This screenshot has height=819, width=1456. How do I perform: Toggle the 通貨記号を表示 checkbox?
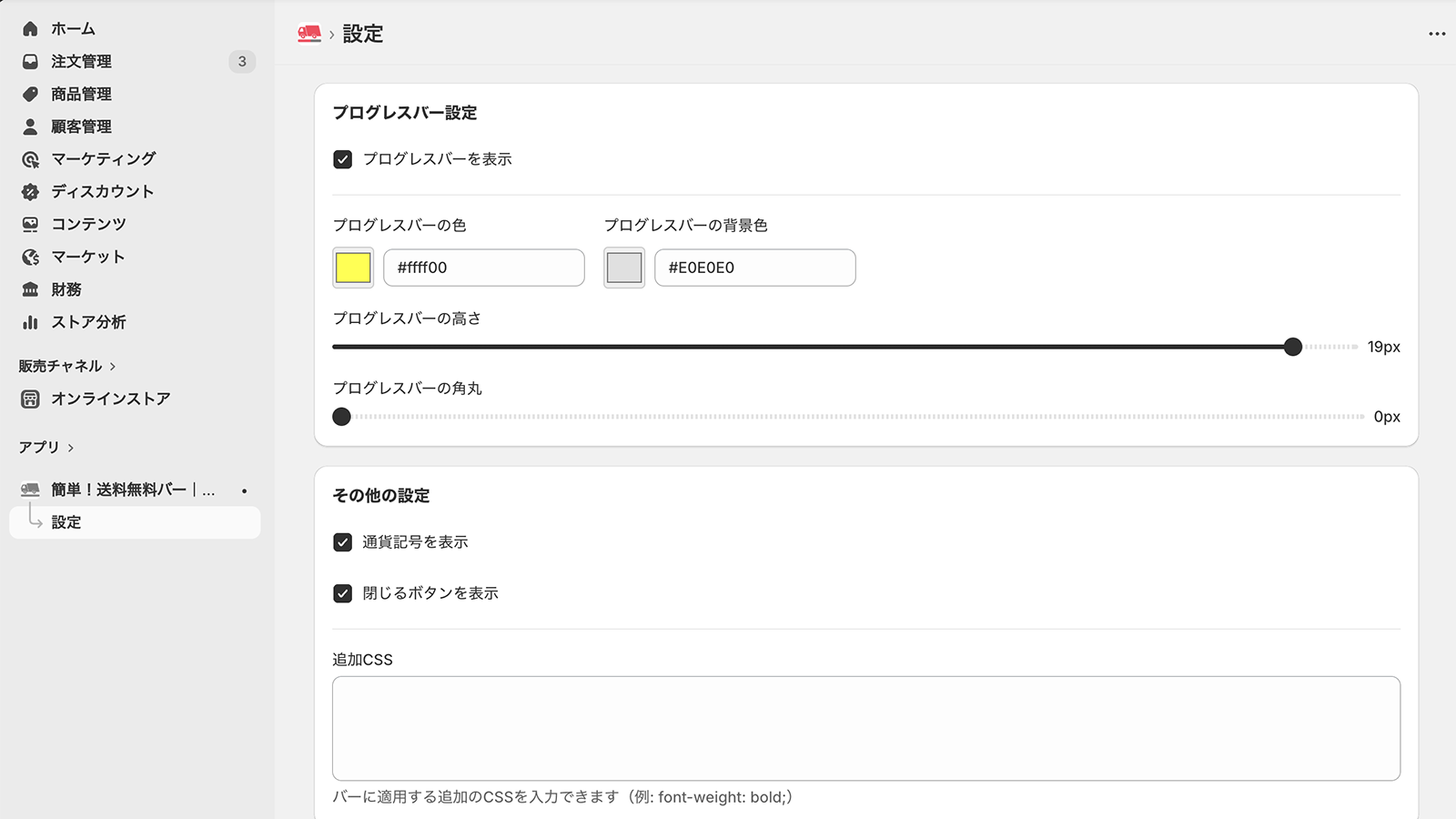pos(343,542)
